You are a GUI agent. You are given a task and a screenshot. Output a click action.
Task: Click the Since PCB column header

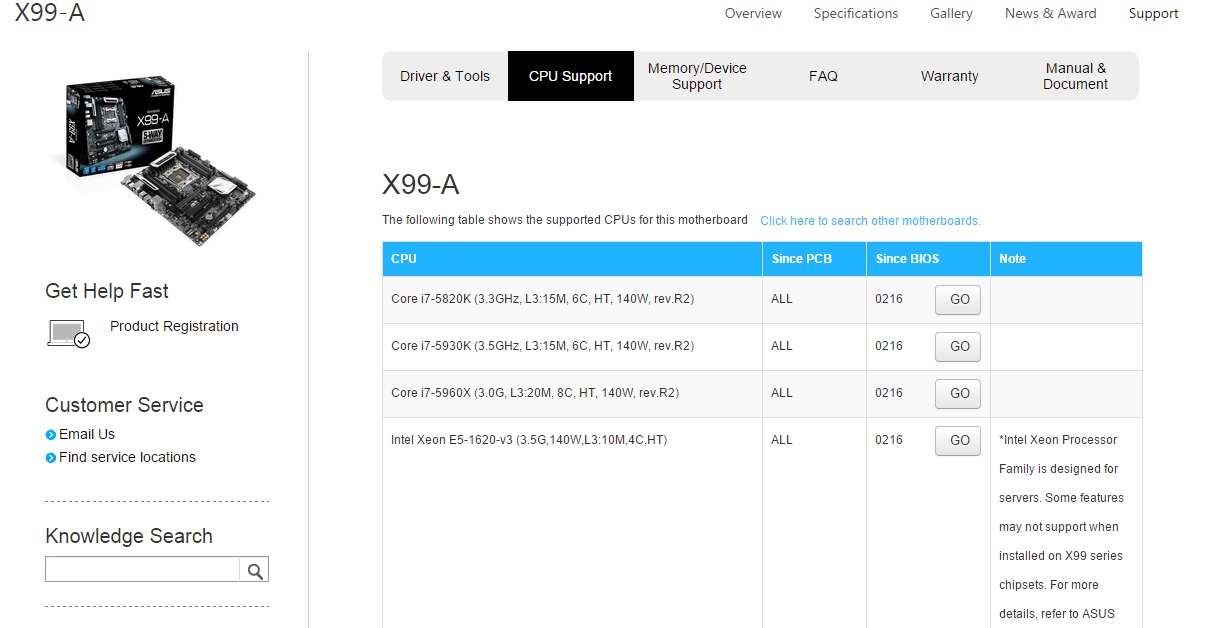tap(814, 259)
